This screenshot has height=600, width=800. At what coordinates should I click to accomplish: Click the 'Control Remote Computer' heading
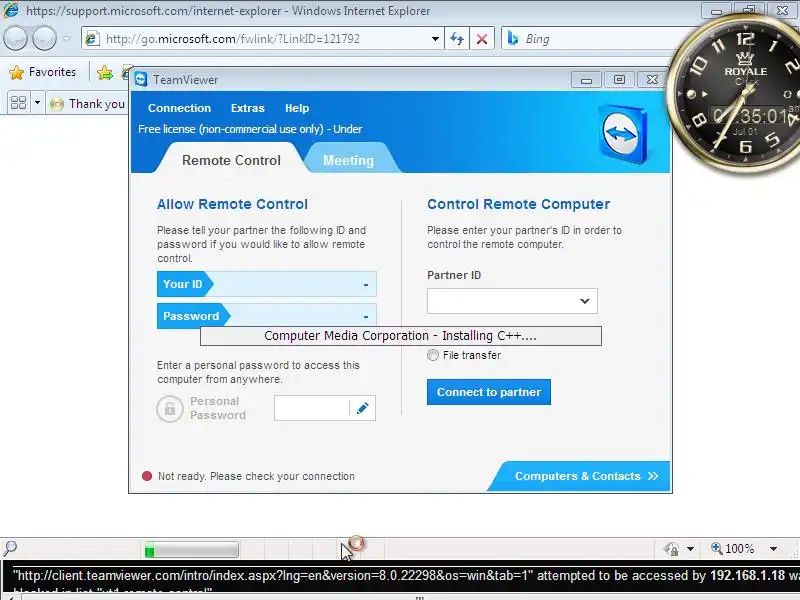518,204
